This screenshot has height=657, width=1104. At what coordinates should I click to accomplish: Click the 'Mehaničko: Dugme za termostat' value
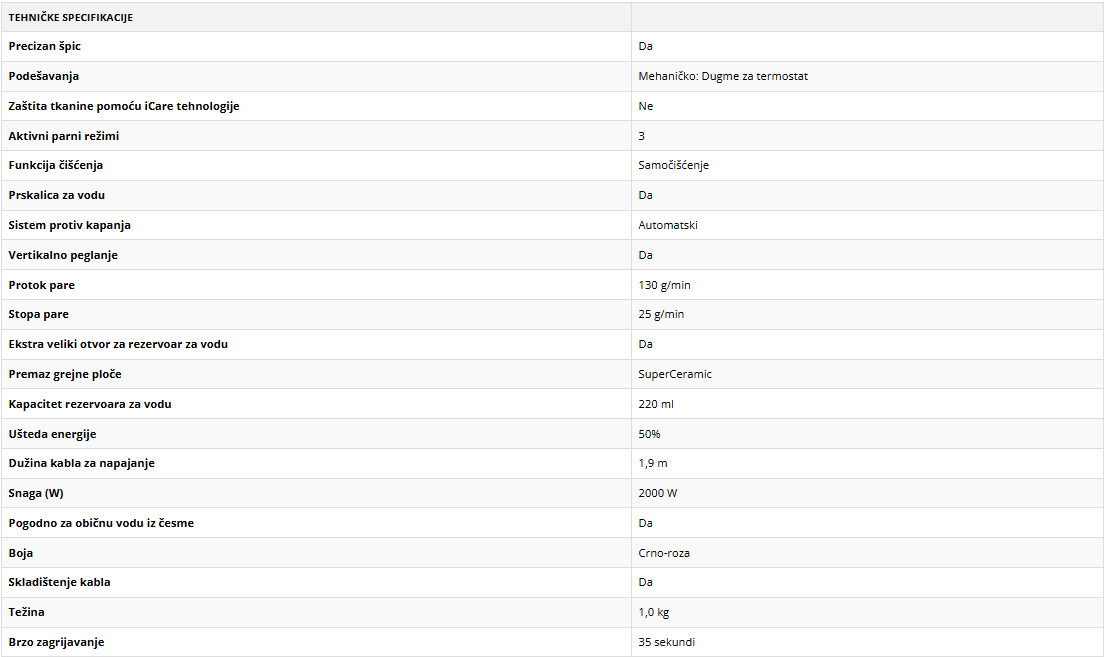click(x=723, y=76)
